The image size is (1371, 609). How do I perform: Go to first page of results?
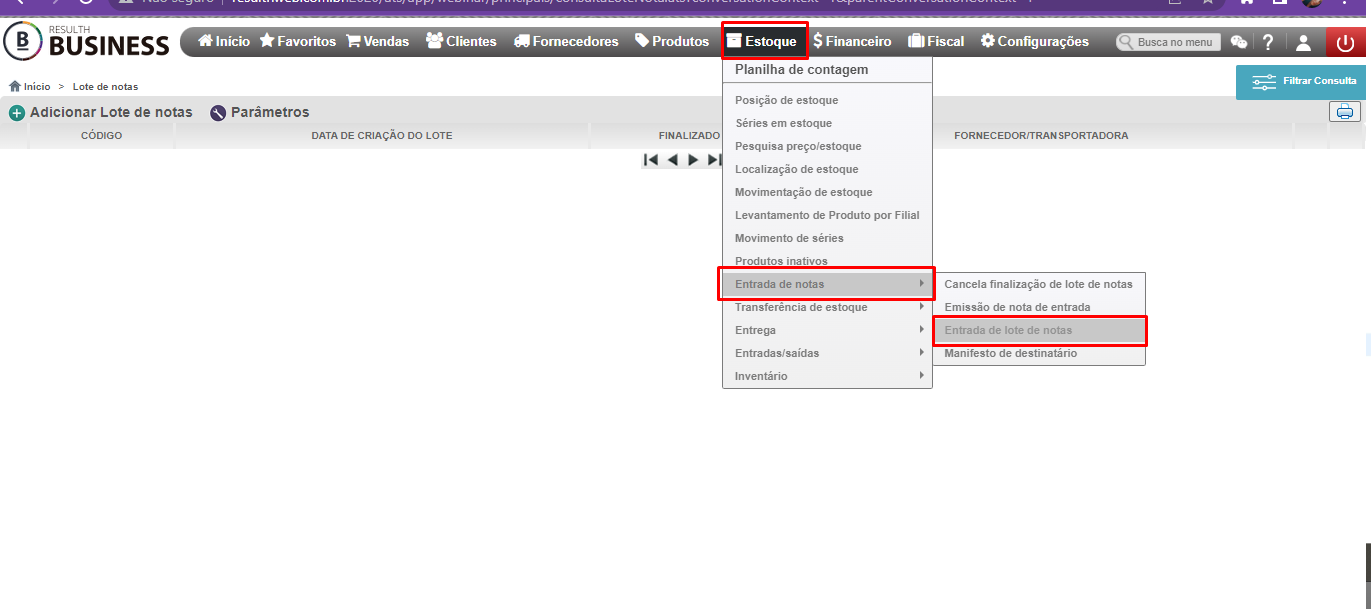coord(651,160)
